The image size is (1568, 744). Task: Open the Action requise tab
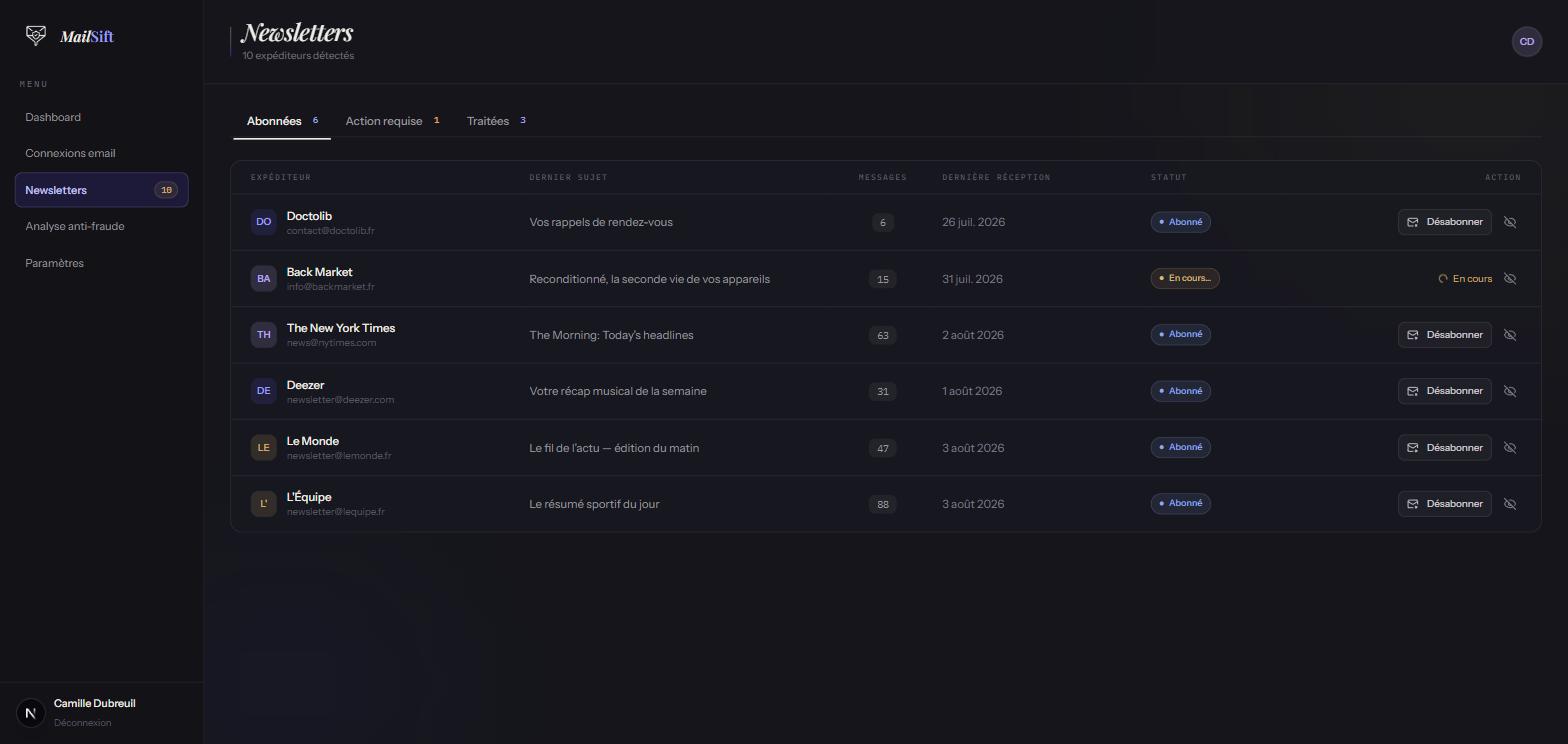pyautogui.click(x=392, y=121)
